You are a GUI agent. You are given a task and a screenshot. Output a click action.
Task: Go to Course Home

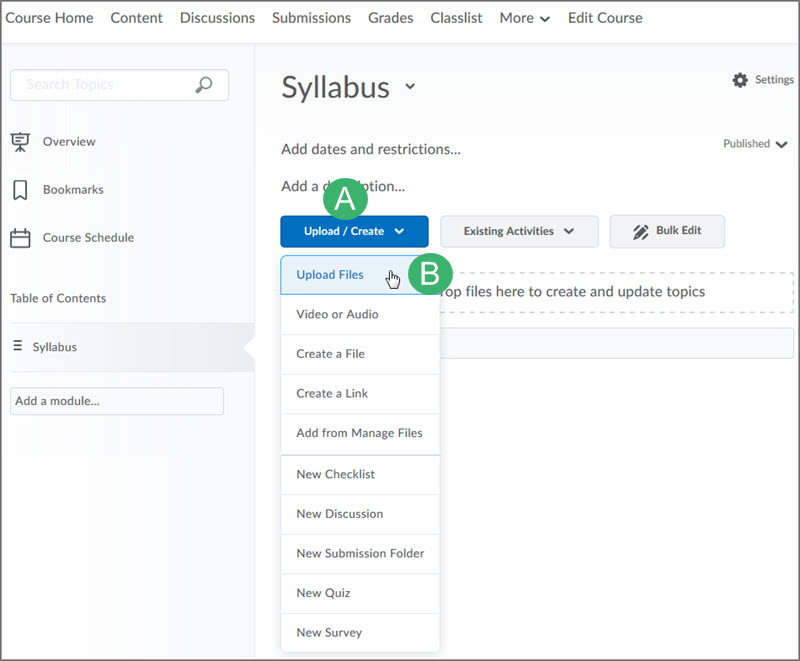49,18
